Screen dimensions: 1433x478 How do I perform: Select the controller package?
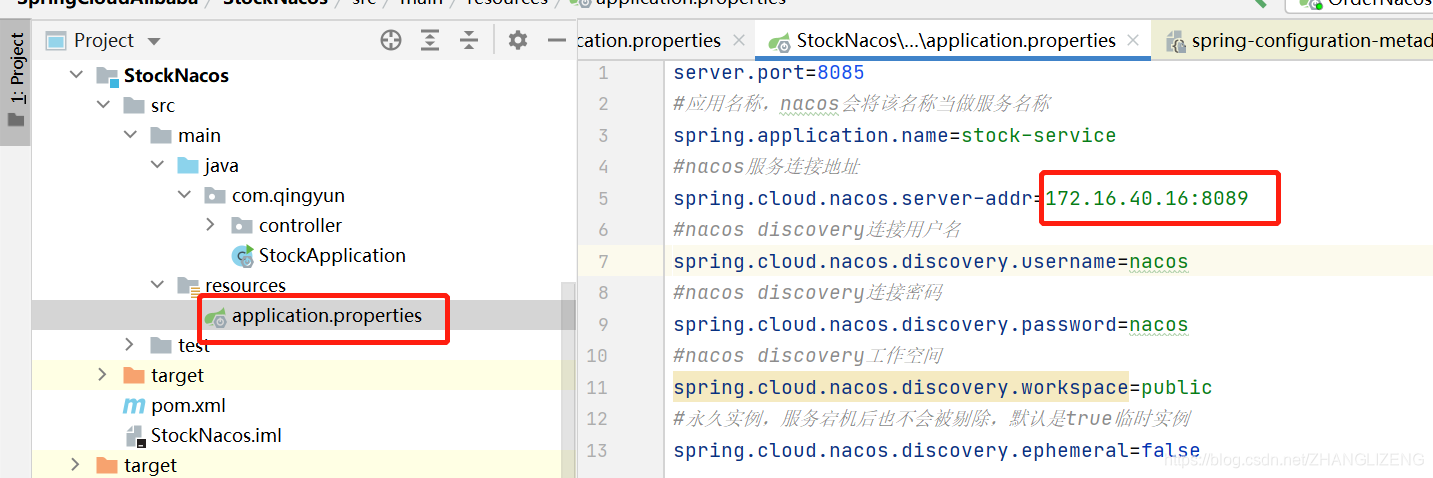click(300, 226)
